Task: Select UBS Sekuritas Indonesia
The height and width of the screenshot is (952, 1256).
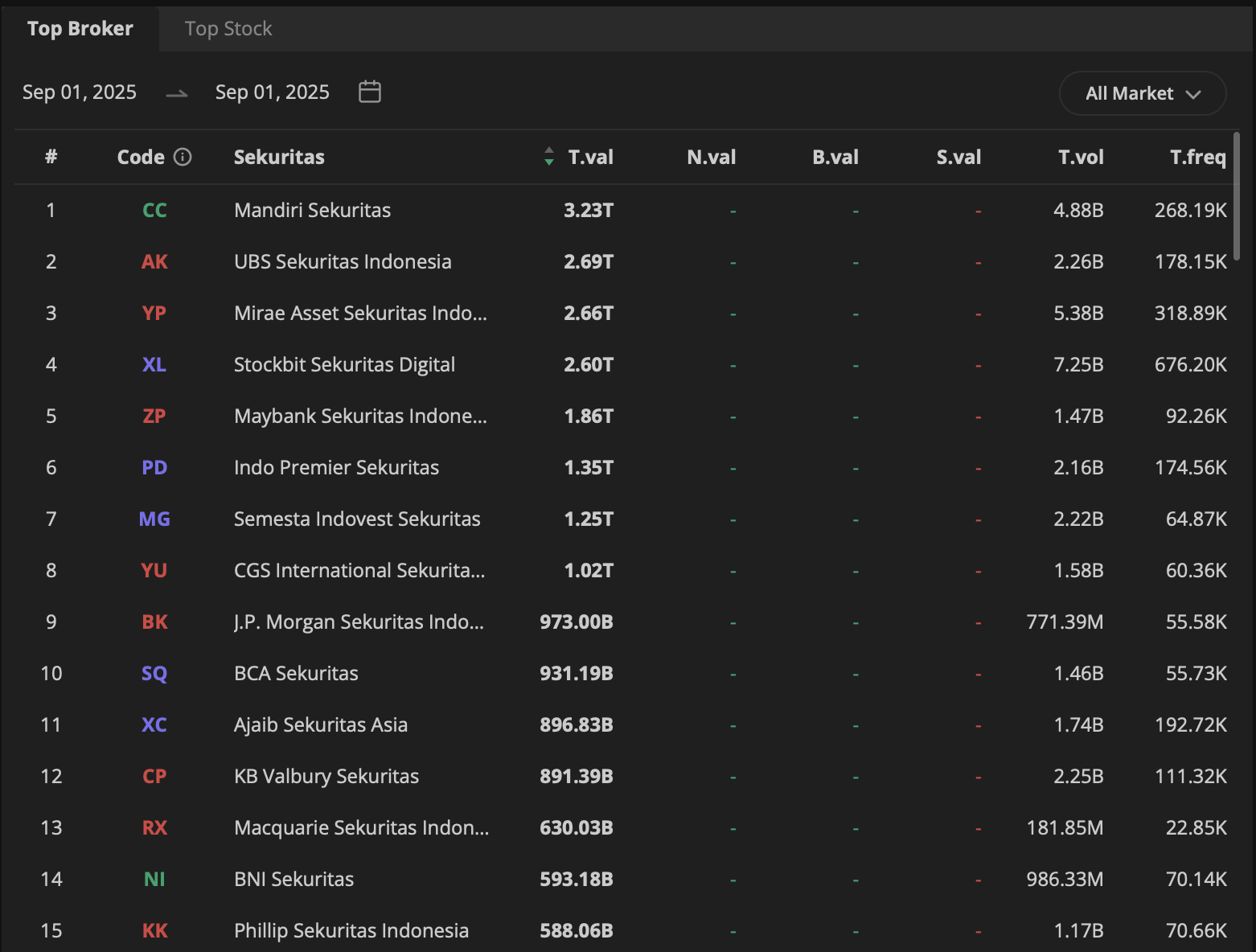Action: (343, 262)
